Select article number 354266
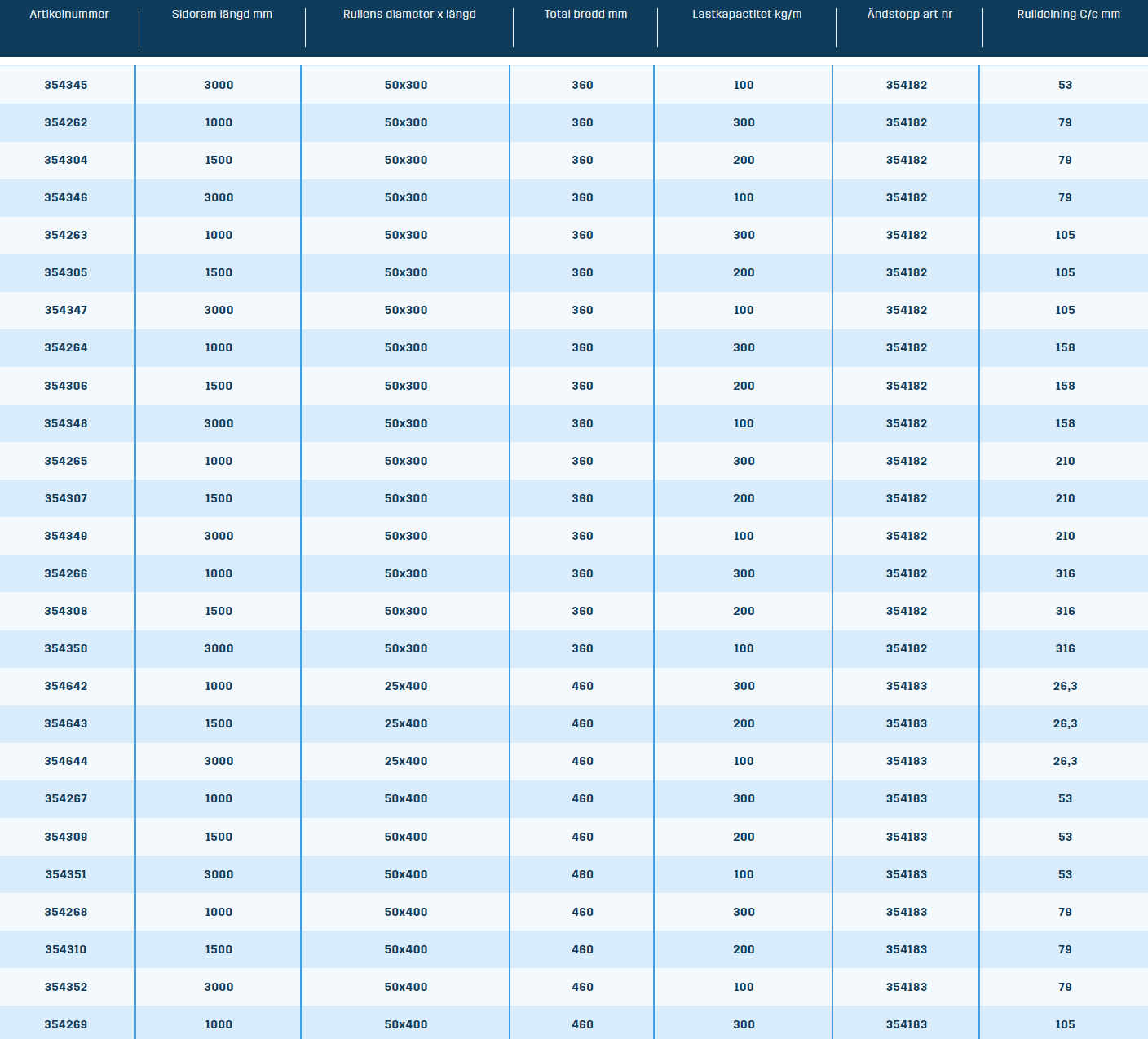Viewport: 1148px width, 1039px height. coord(66,573)
